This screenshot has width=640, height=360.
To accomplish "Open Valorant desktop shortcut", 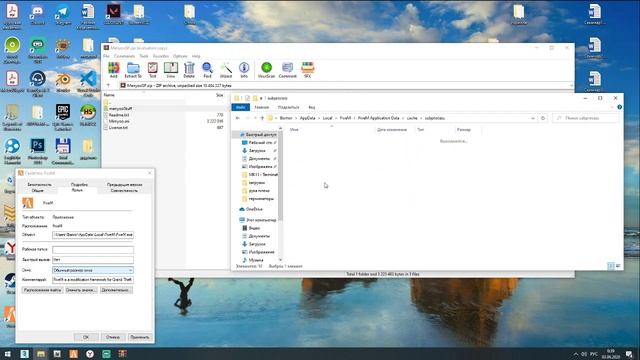I will (113, 15).
